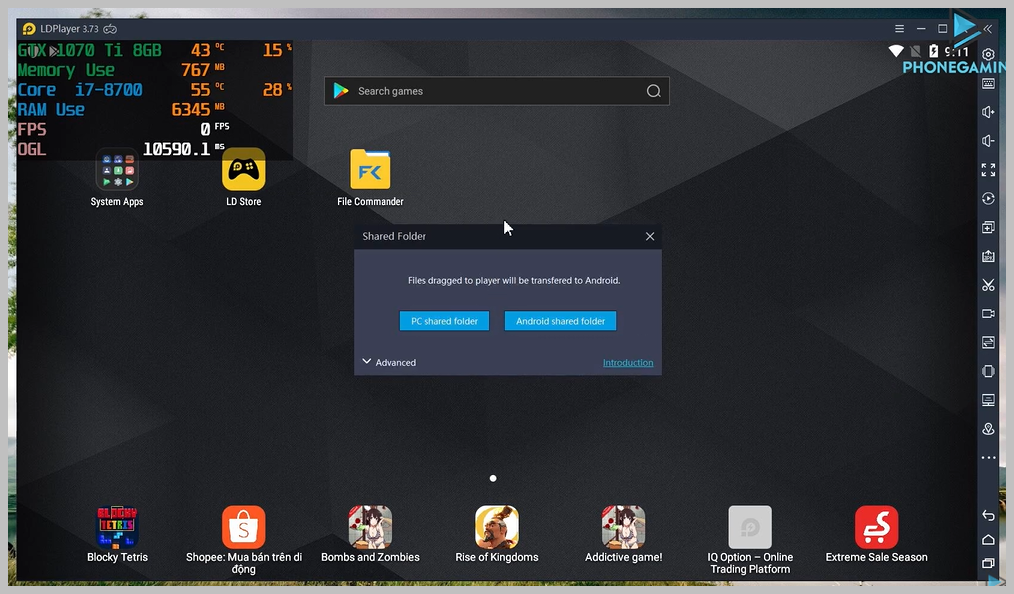
Task: Click PC shared folder button
Action: point(444,321)
